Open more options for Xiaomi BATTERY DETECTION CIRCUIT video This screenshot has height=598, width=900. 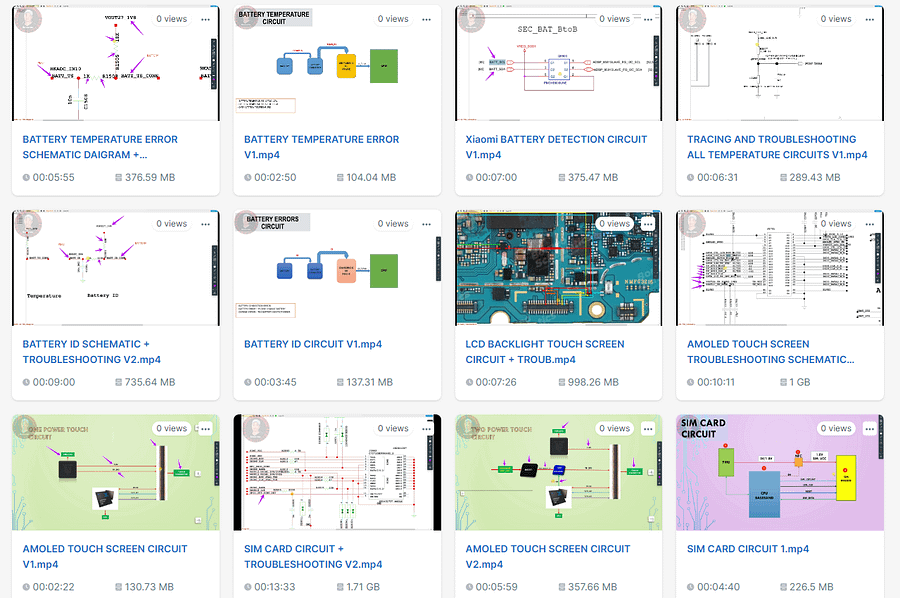point(648,20)
